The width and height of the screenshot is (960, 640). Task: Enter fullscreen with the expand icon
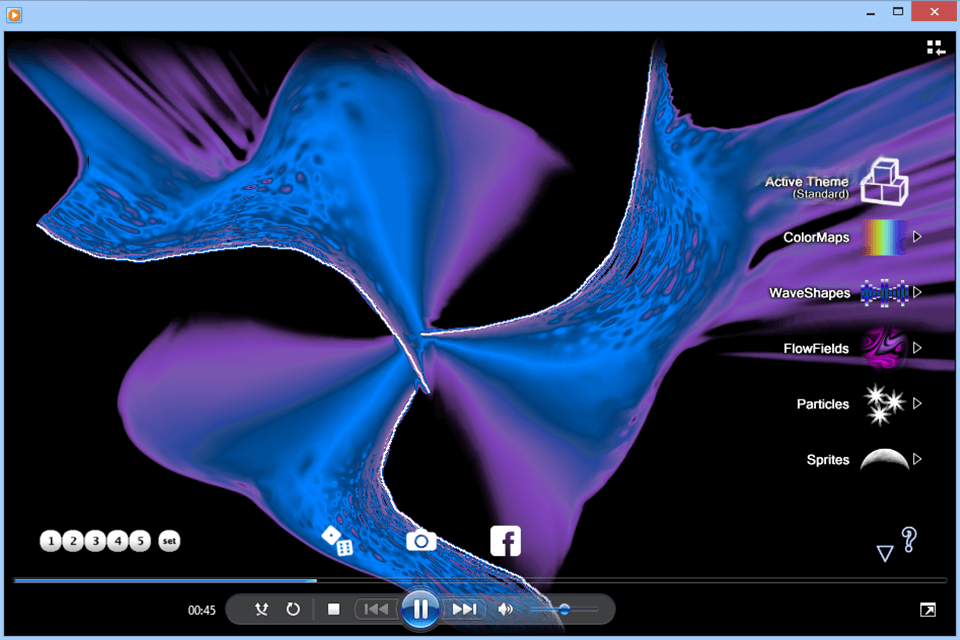click(x=928, y=608)
